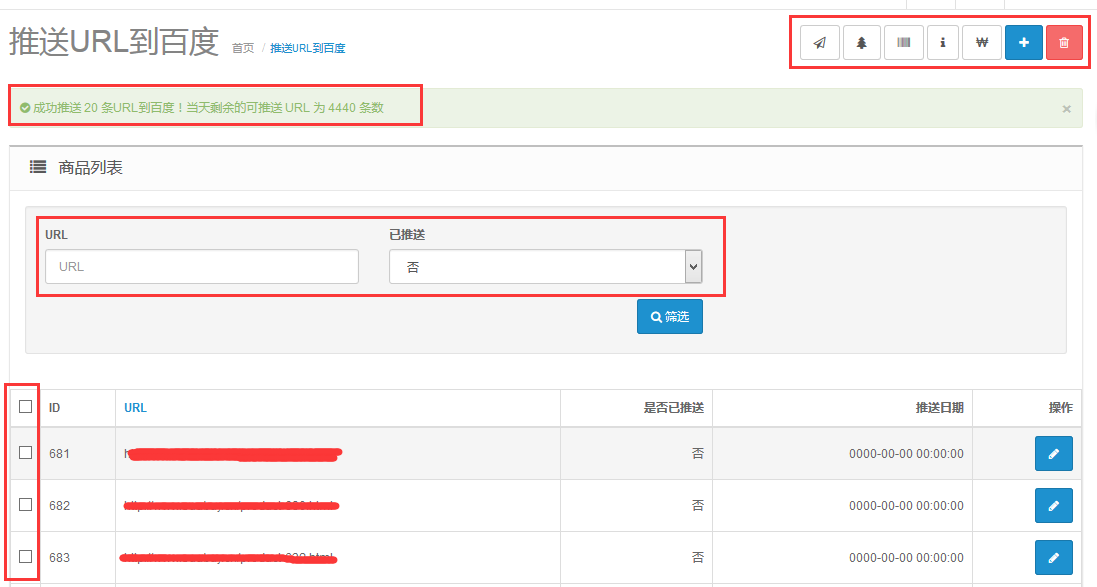Select the checkbox for row 682
This screenshot has height=587, width=1097.
pos(26,505)
